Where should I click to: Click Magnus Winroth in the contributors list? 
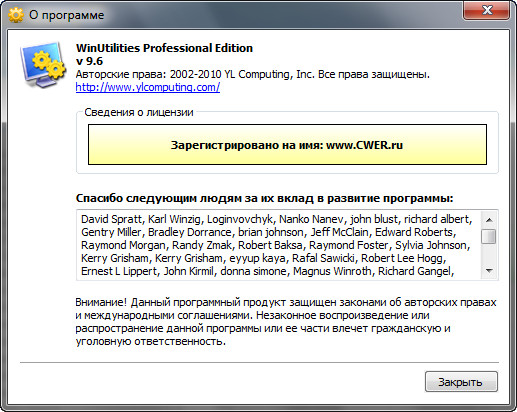(x=332, y=271)
